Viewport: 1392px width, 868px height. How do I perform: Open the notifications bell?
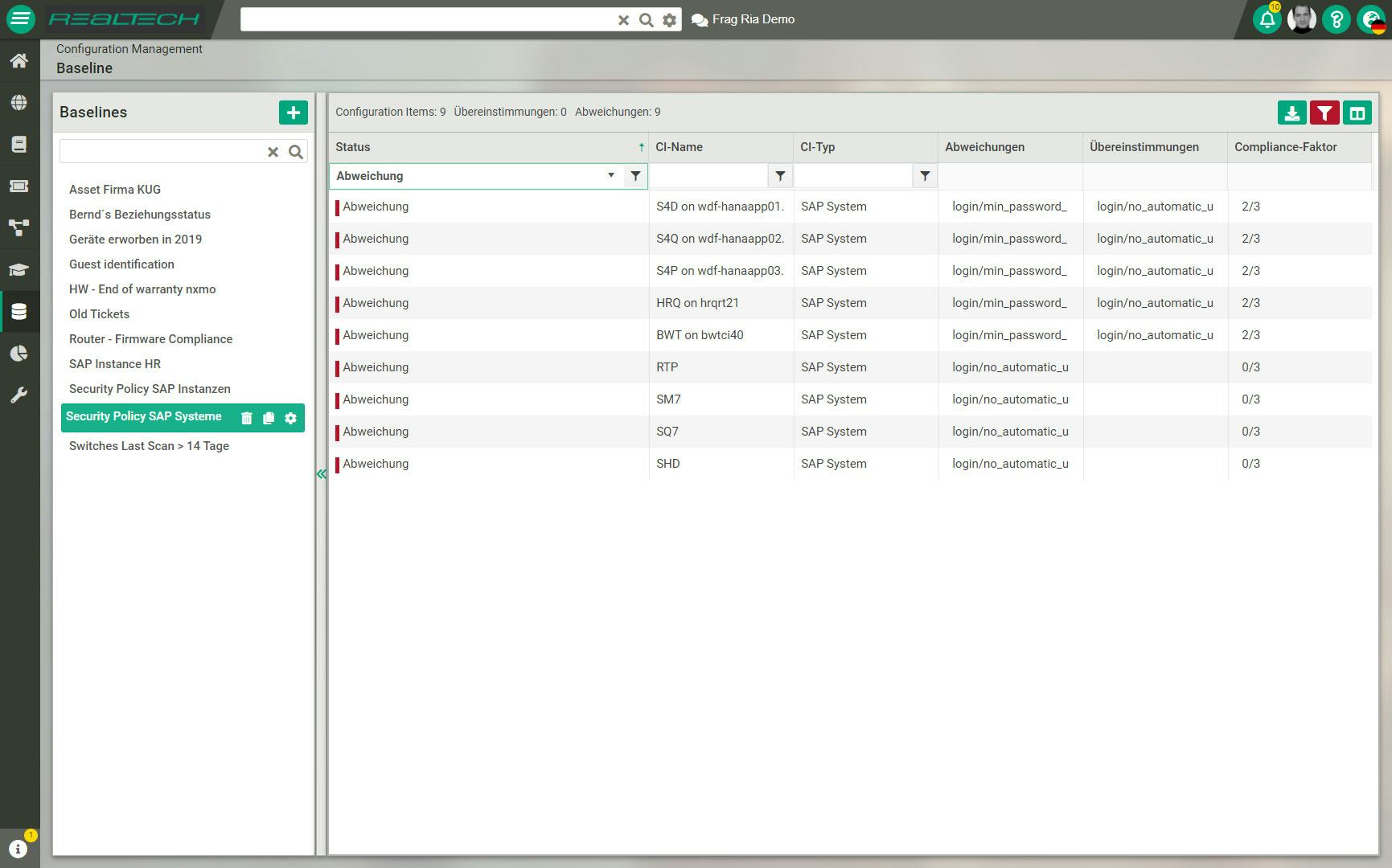[x=1267, y=19]
